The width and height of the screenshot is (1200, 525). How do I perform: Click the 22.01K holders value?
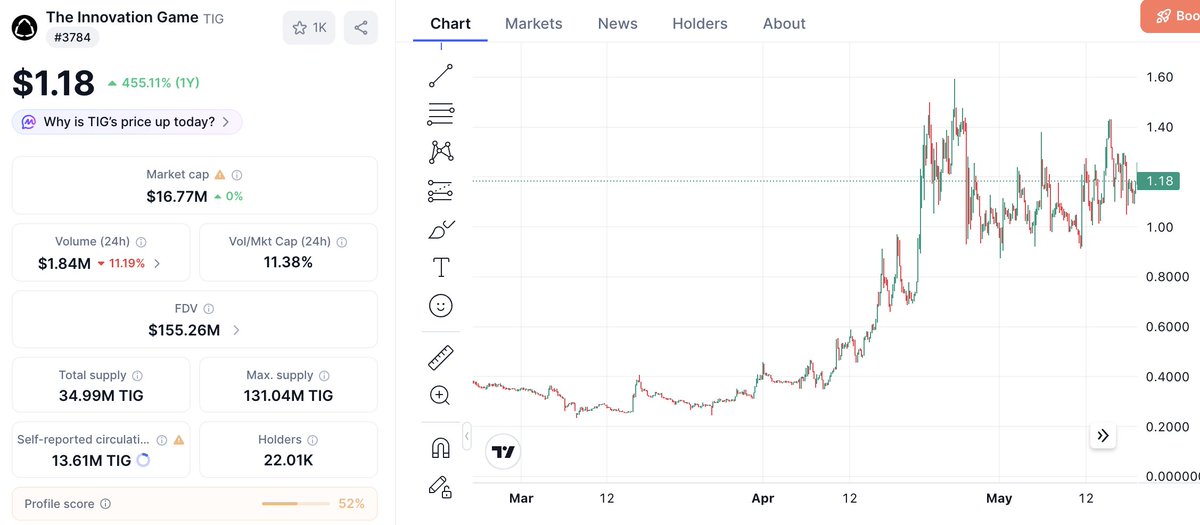[x=289, y=460]
